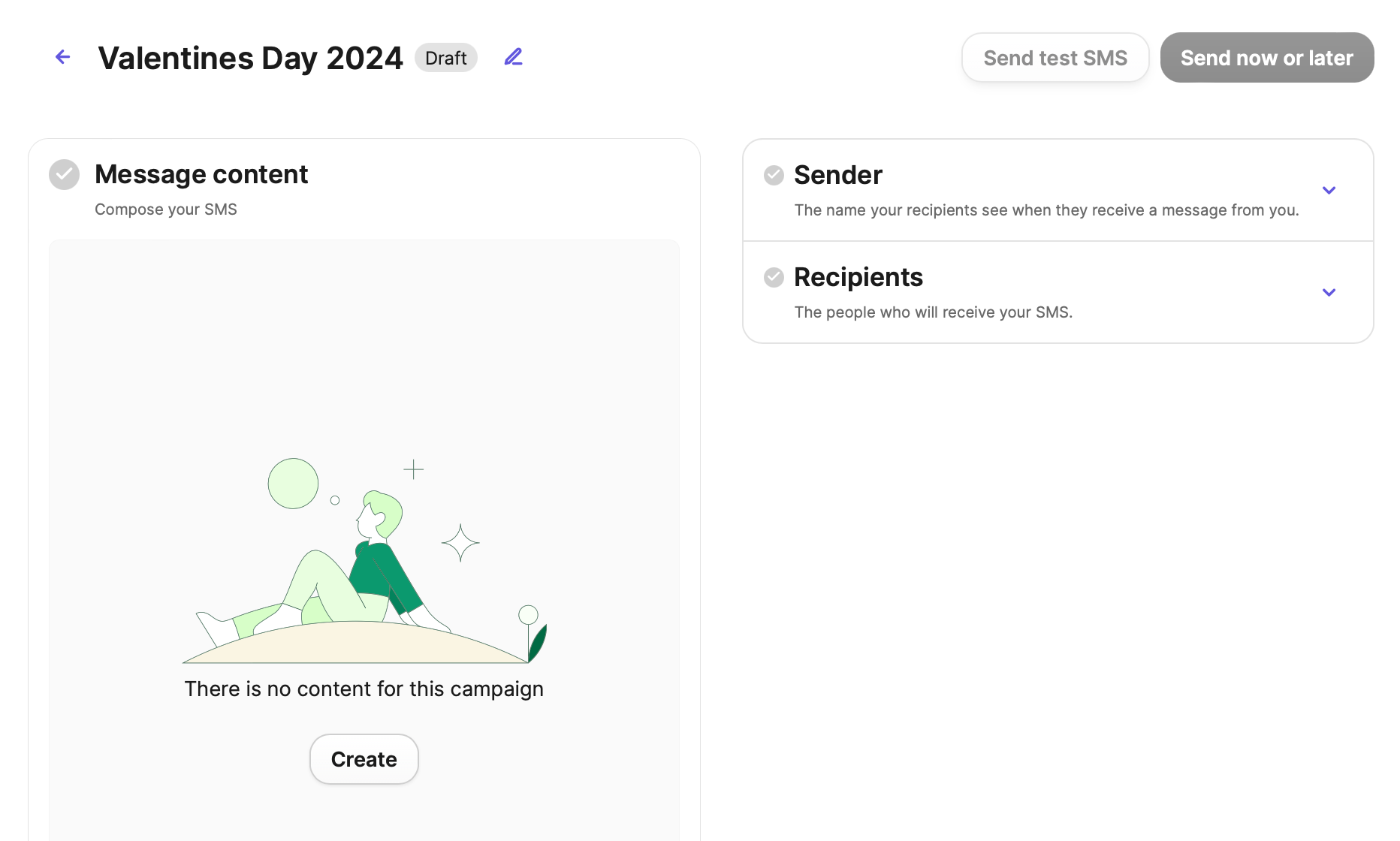Viewport: 1400px width, 841px height.
Task: Click the checkmark circle beside Message content
Action: (x=64, y=174)
